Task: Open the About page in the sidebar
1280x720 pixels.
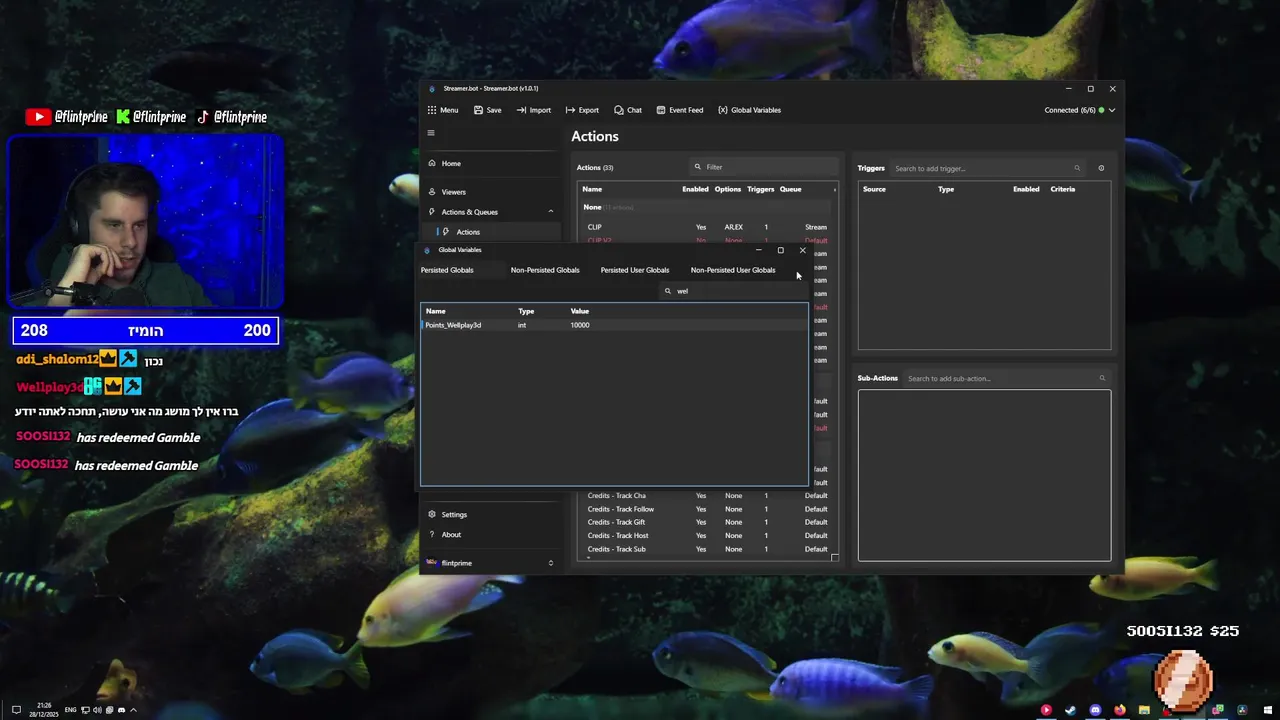Action: pos(490,534)
